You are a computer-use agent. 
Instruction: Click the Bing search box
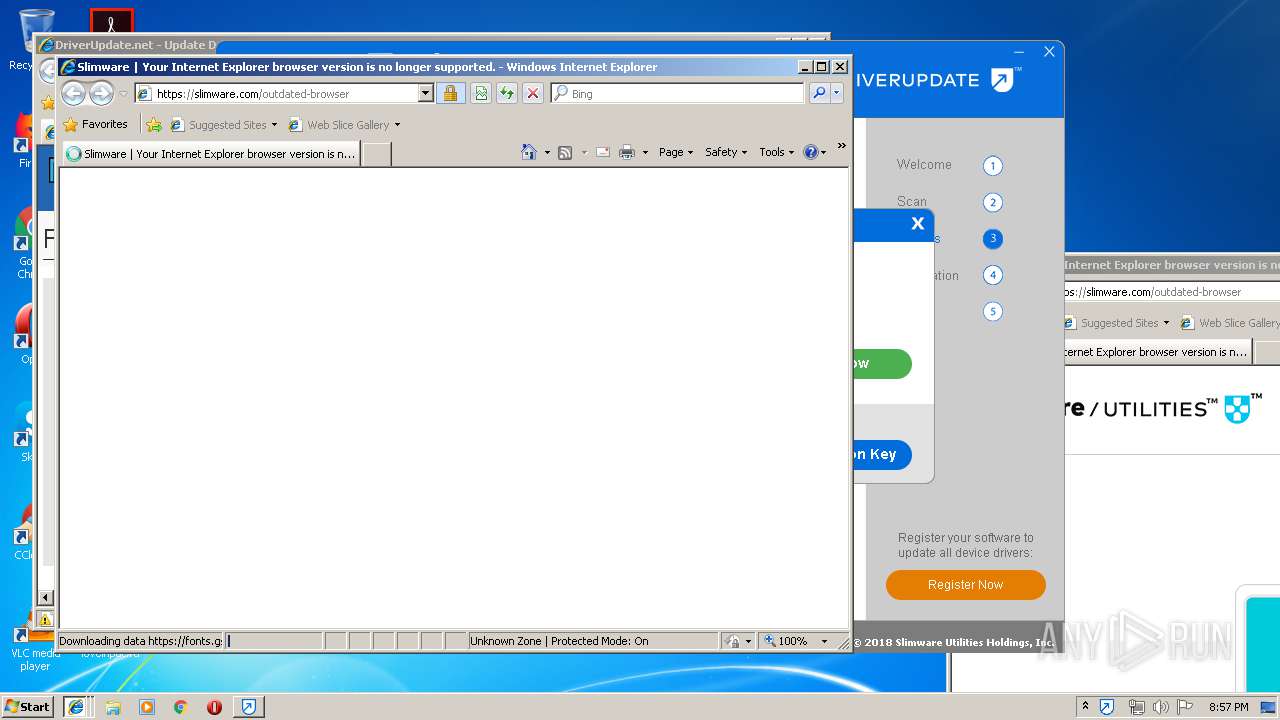click(x=677, y=93)
